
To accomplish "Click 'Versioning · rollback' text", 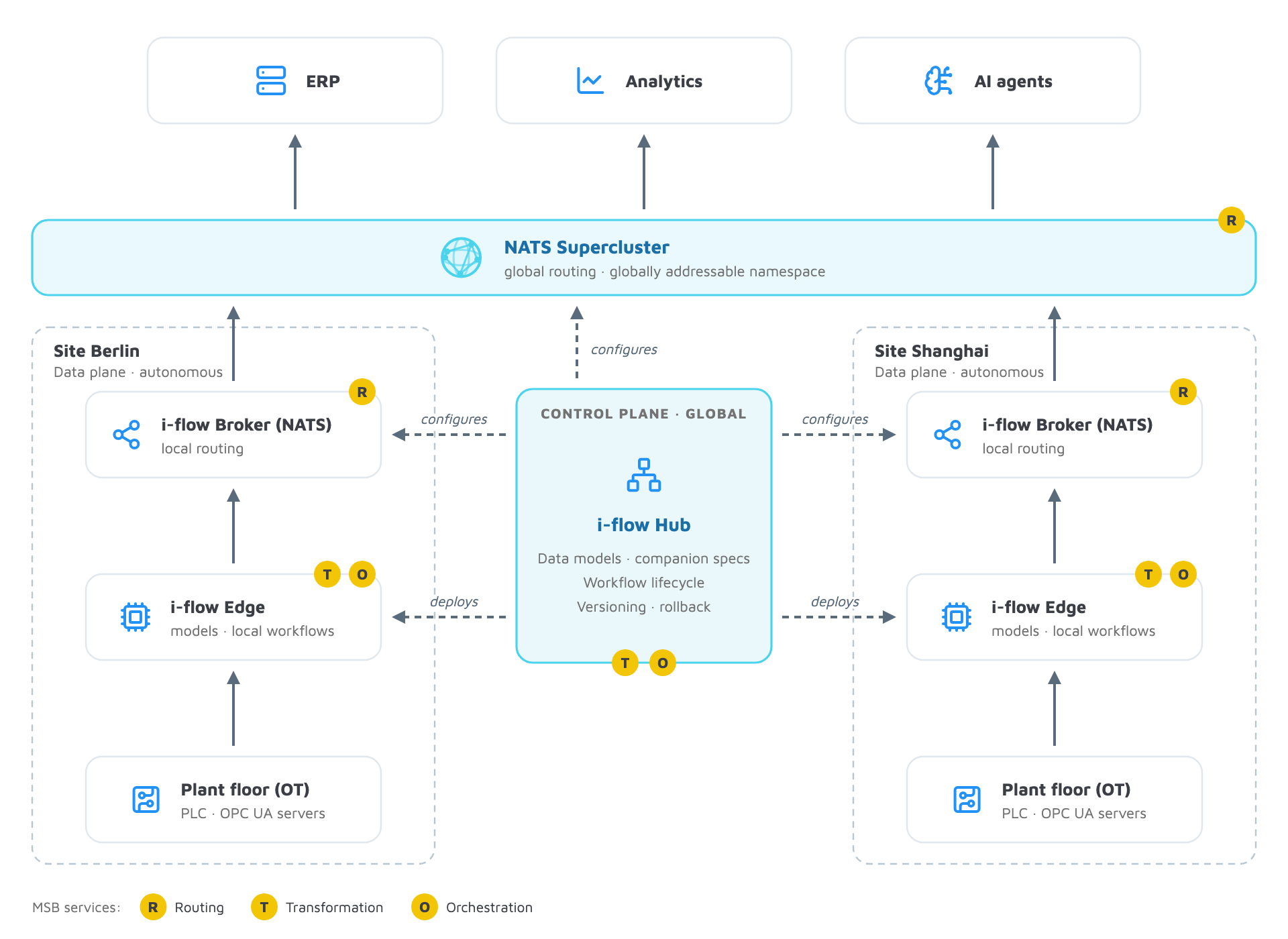I will point(644,607).
